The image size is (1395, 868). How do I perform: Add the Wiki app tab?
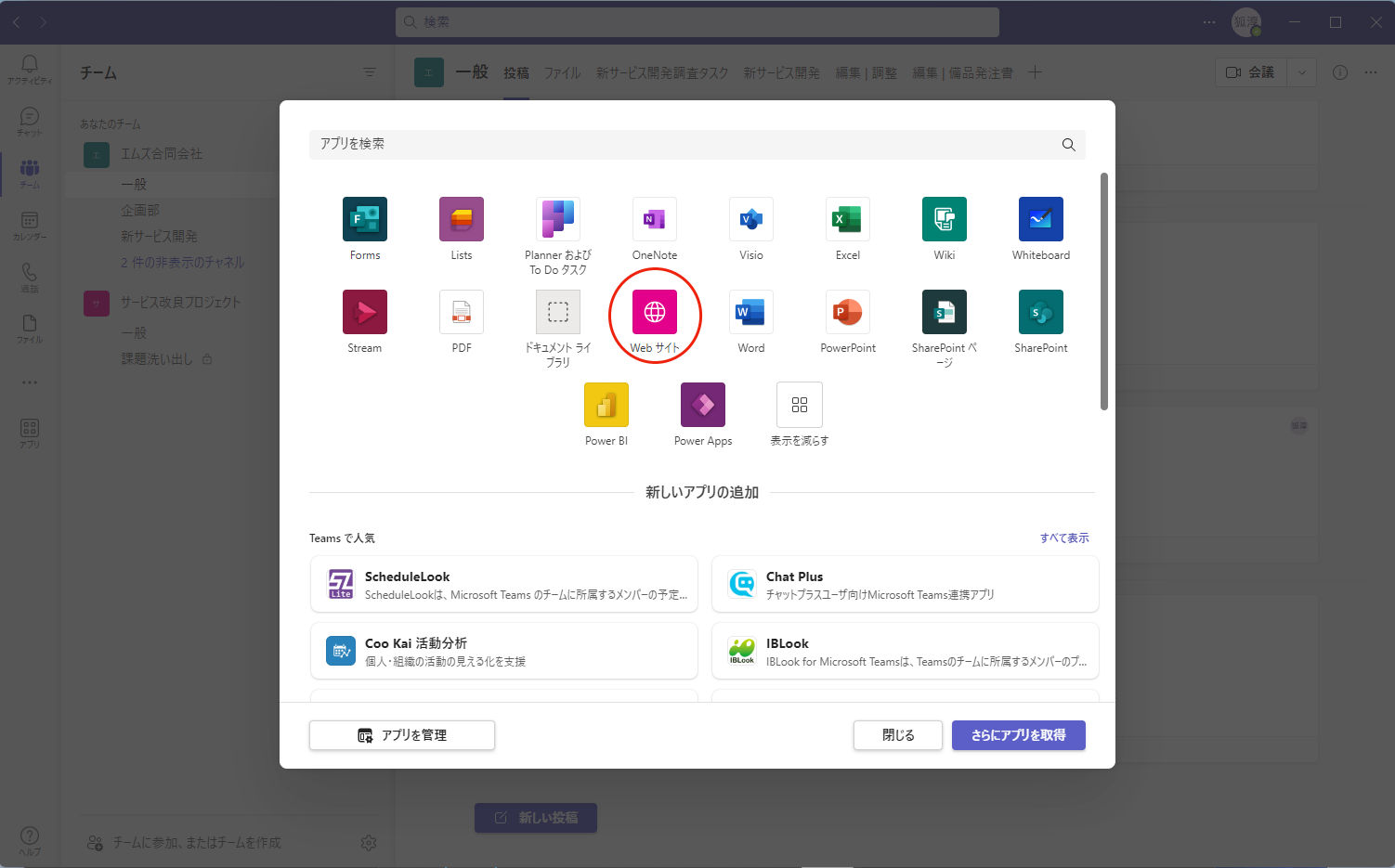pos(945,219)
